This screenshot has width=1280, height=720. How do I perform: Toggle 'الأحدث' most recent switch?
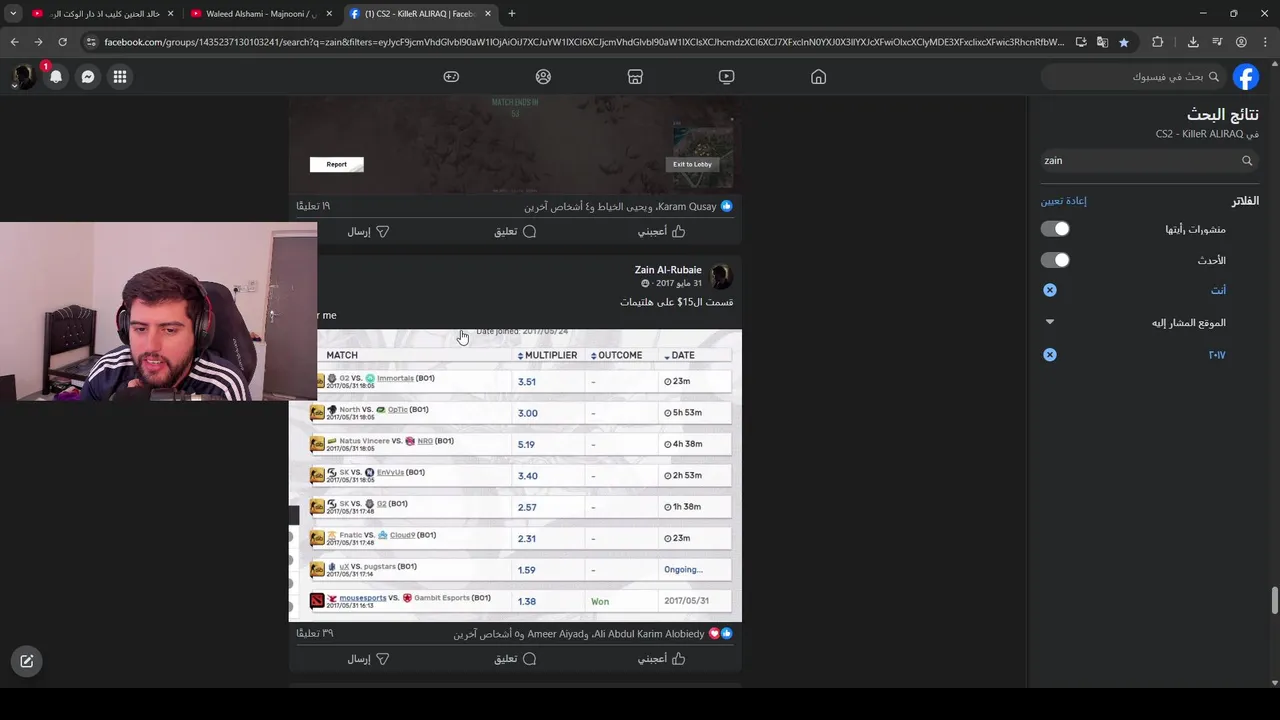1055,260
